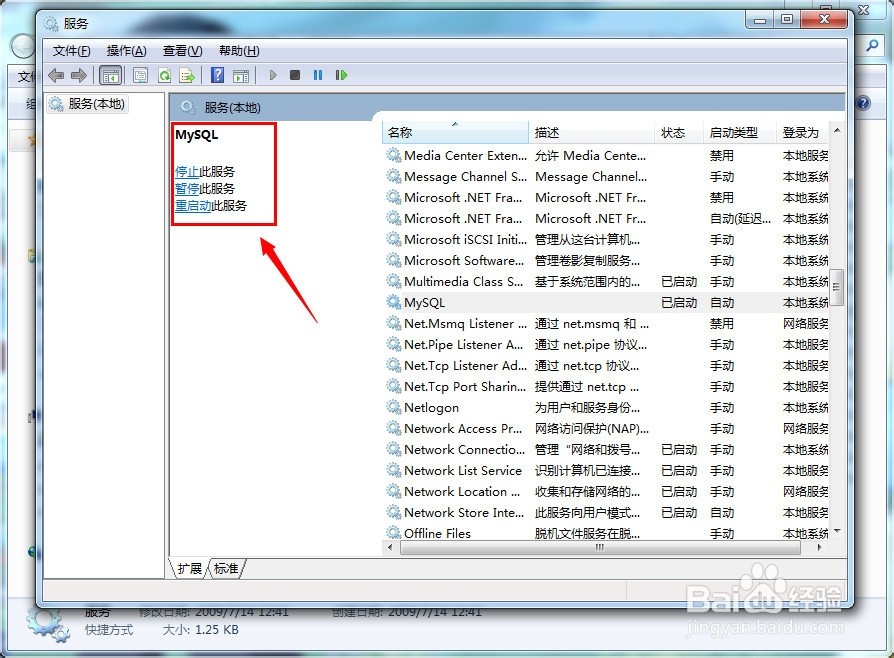Click the 网络访问保护(NAP)... description text
Screen dimensions: 894x658
pos(592,429)
